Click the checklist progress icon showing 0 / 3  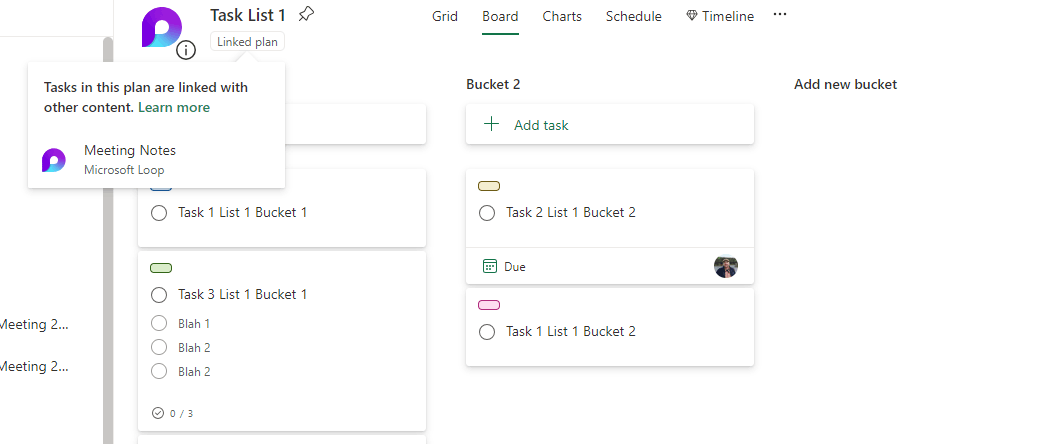click(x=158, y=413)
